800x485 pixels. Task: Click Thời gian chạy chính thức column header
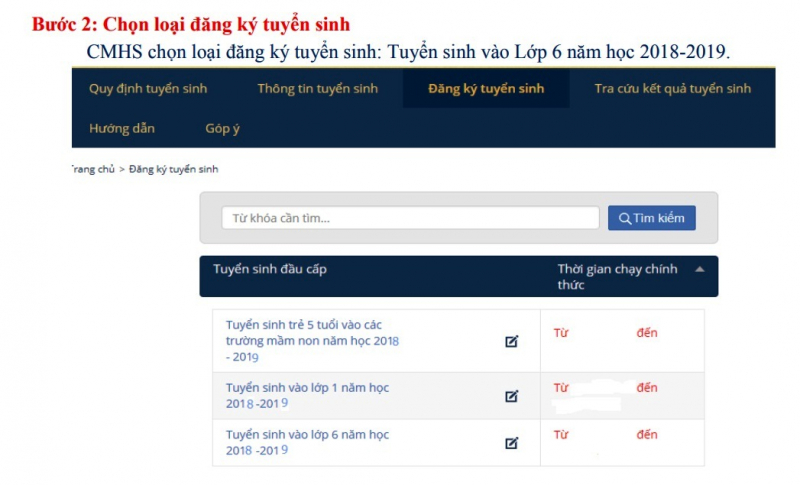click(x=617, y=276)
